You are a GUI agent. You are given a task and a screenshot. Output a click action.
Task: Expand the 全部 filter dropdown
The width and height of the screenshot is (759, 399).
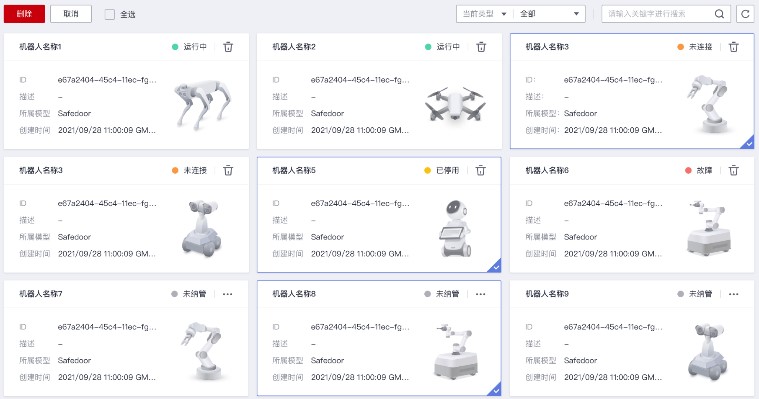coord(549,14)
